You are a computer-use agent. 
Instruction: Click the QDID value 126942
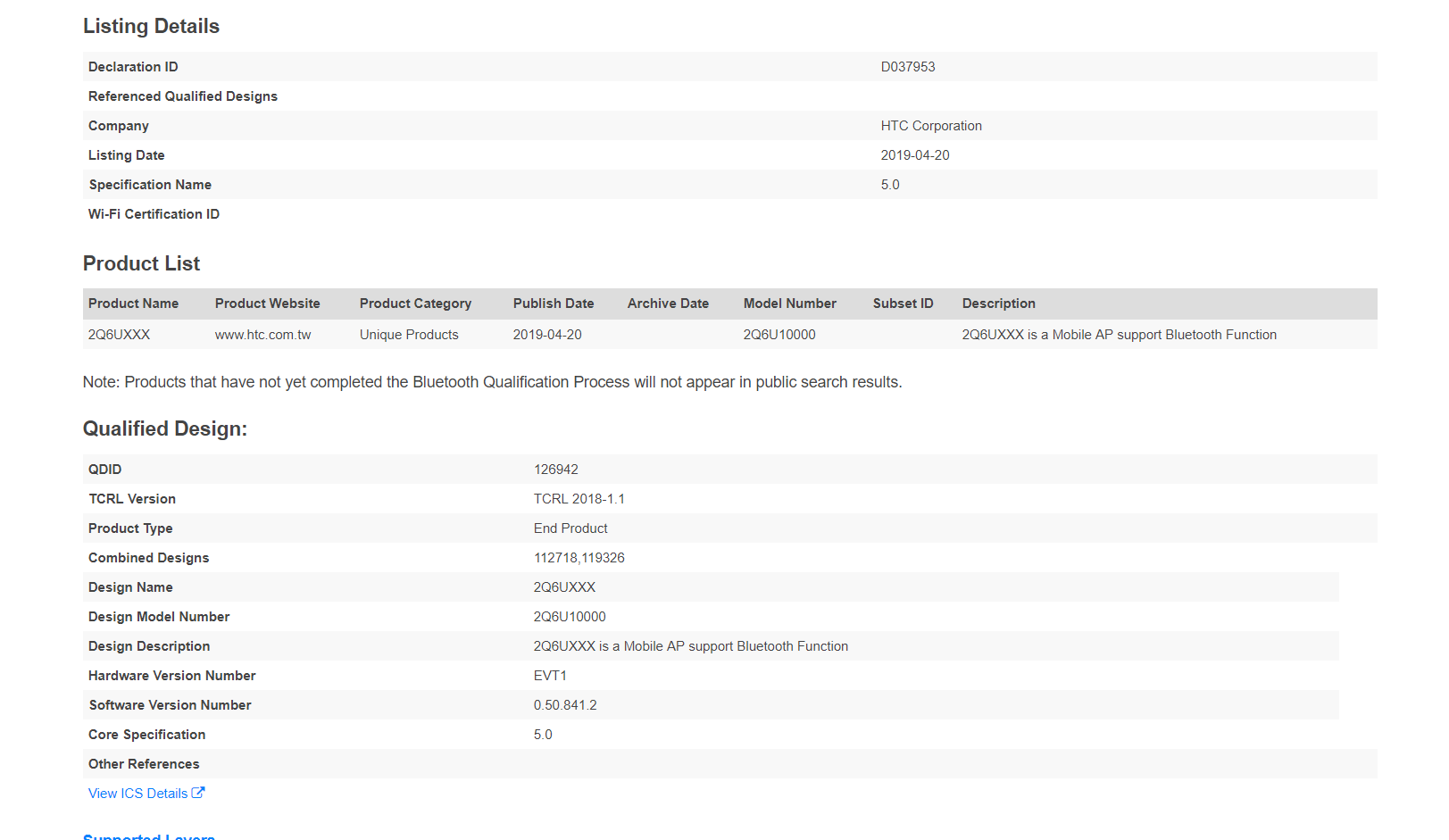pos(555,470)
